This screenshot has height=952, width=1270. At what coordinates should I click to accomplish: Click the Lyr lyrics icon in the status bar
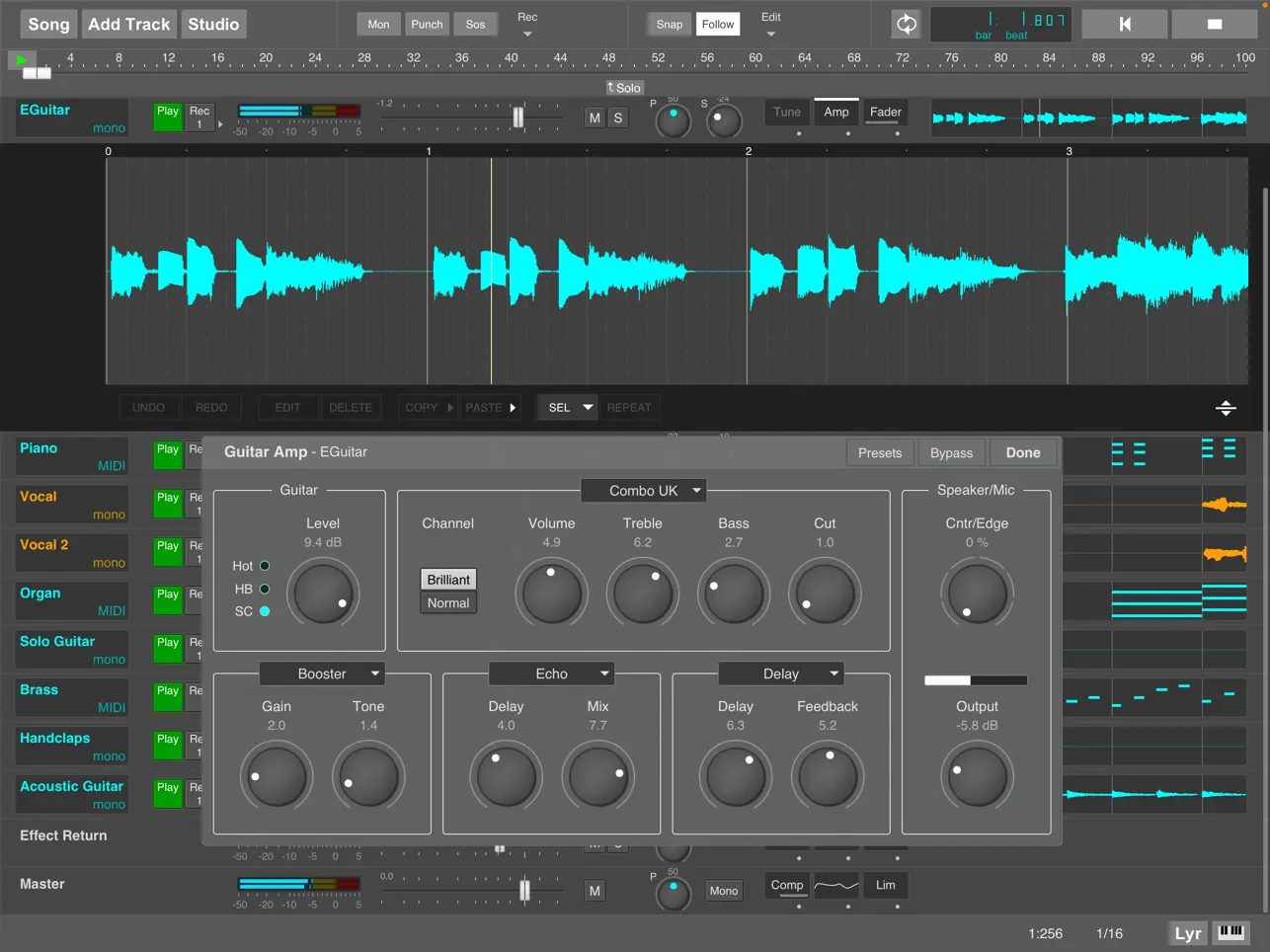coord(1187,932)
